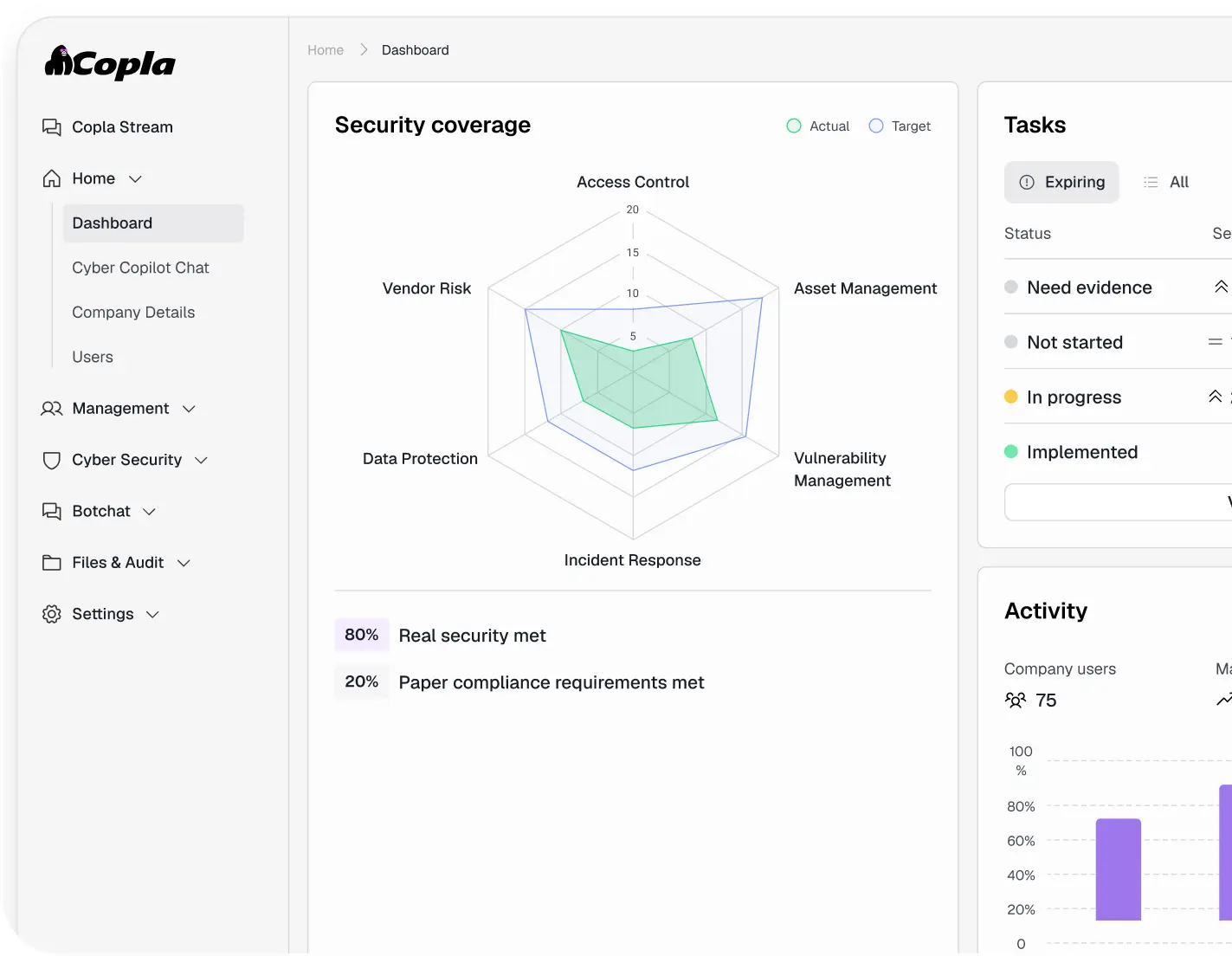
Task: Click the first purple activity bar
Action: [1118, 869]
